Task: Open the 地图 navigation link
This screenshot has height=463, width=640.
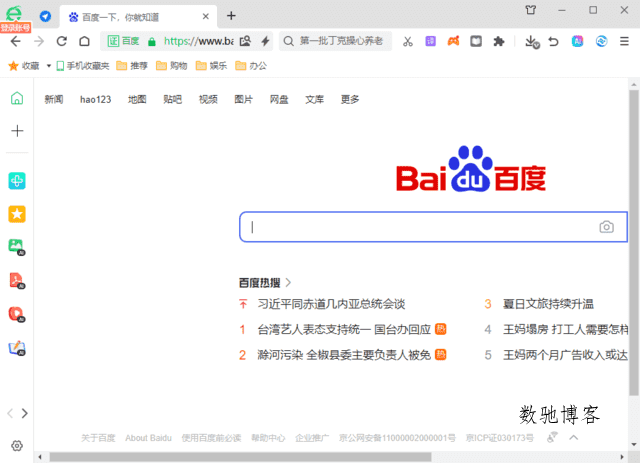Action: point(137,99)
